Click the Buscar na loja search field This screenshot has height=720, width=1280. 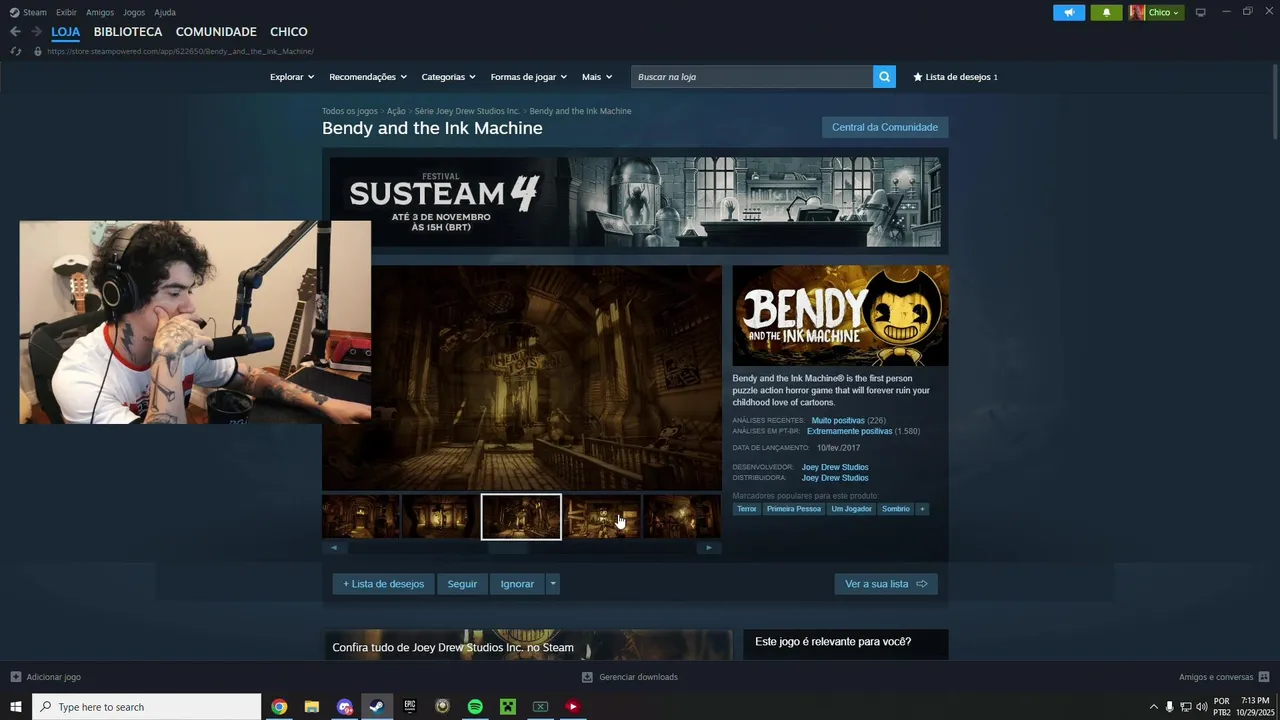pyautogui.click(x=752, y=77)
